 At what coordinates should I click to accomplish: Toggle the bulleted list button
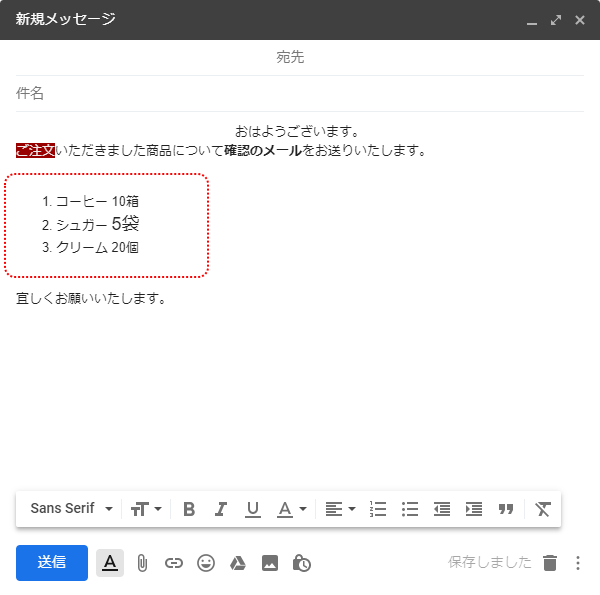[x=410, y=509]
